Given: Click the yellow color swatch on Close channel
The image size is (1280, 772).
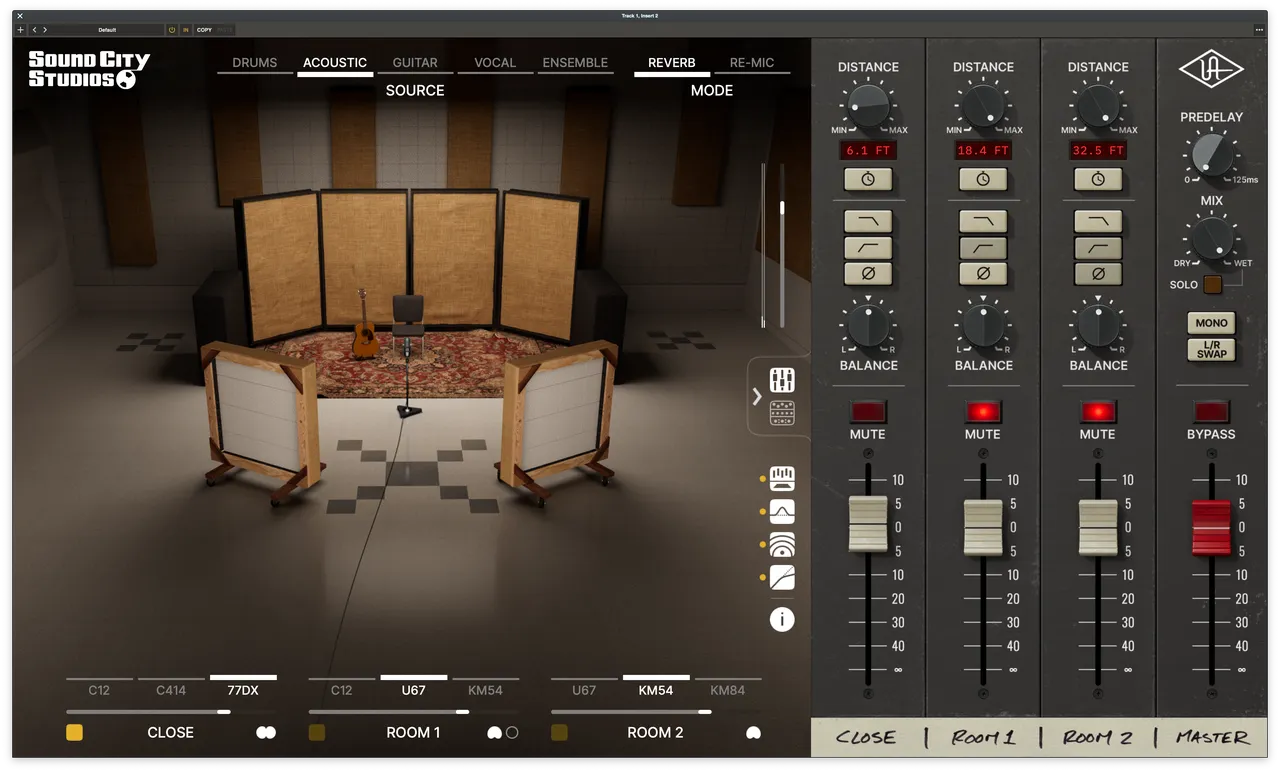Looking at the screenshot, I should coord(74,732).
